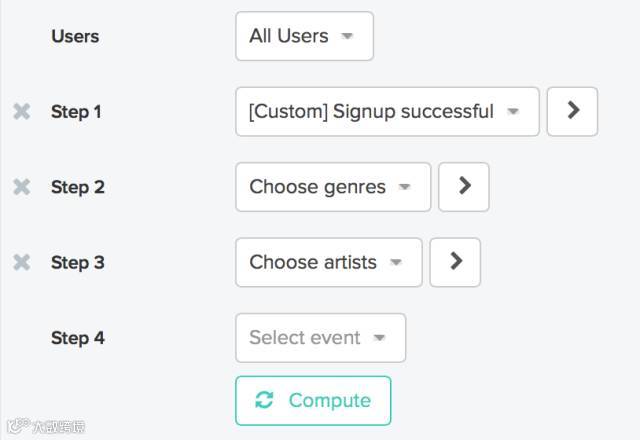
Task: Expand the Choose genres event dropdown
Action: (x=333, y=187)
